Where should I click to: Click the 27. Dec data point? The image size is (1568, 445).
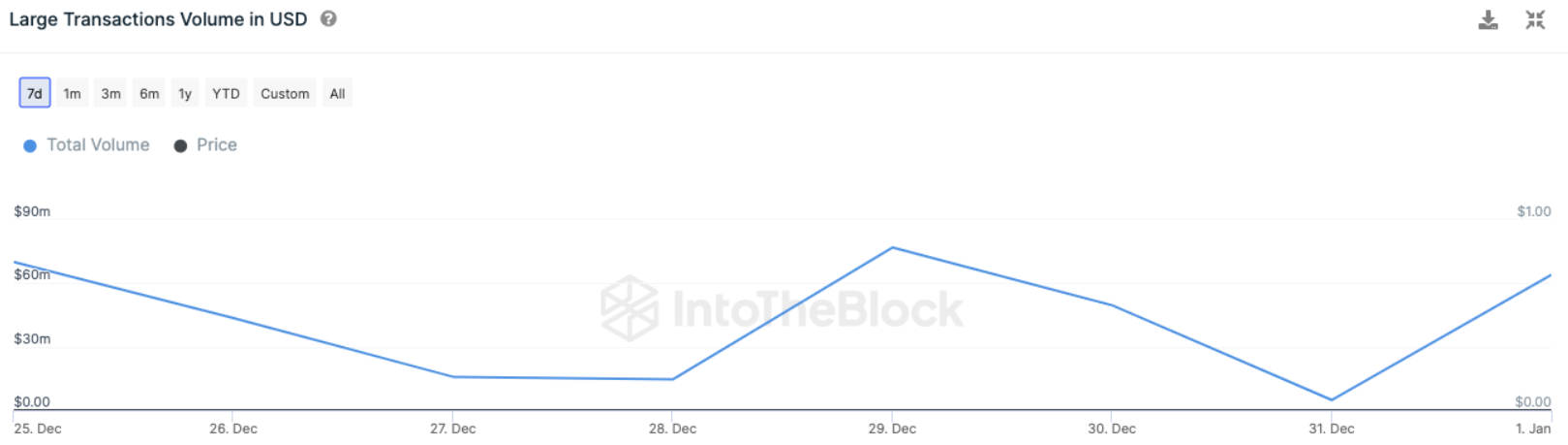pyautogui.click(x=452, y=377)
